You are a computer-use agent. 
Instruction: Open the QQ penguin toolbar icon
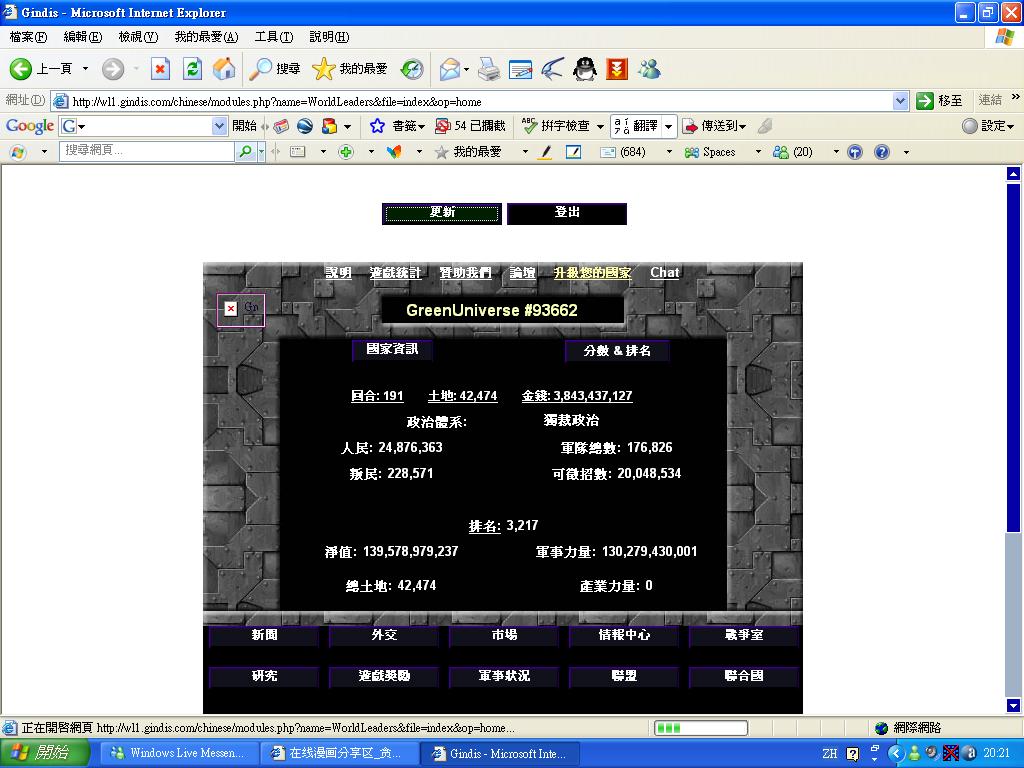pyautogui.click(x=585, y=69)
